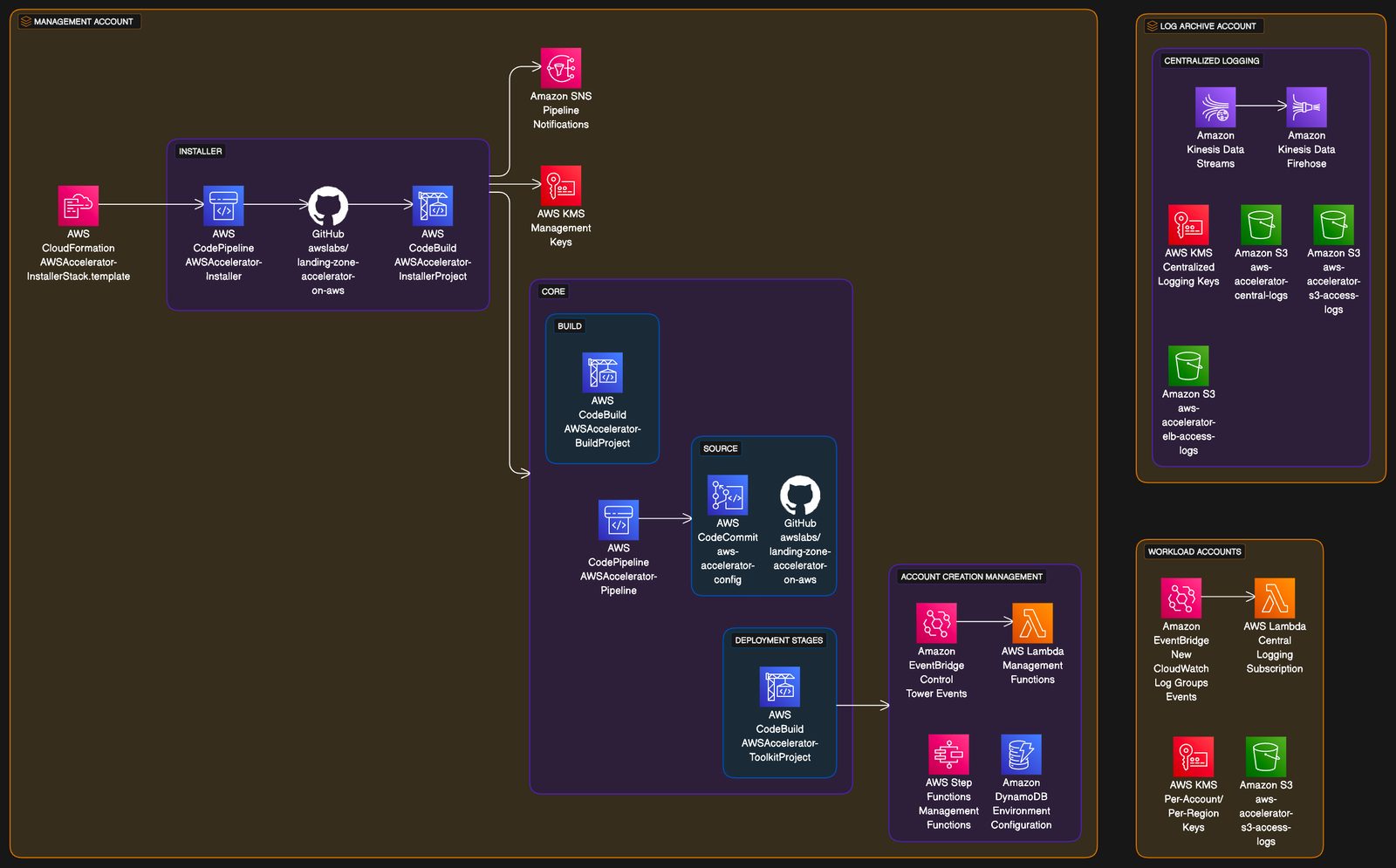Select the AWSAccelerator-Installer CodePipeline icon
Viewport: 1396px width, 868px height.
pos(223,206)
